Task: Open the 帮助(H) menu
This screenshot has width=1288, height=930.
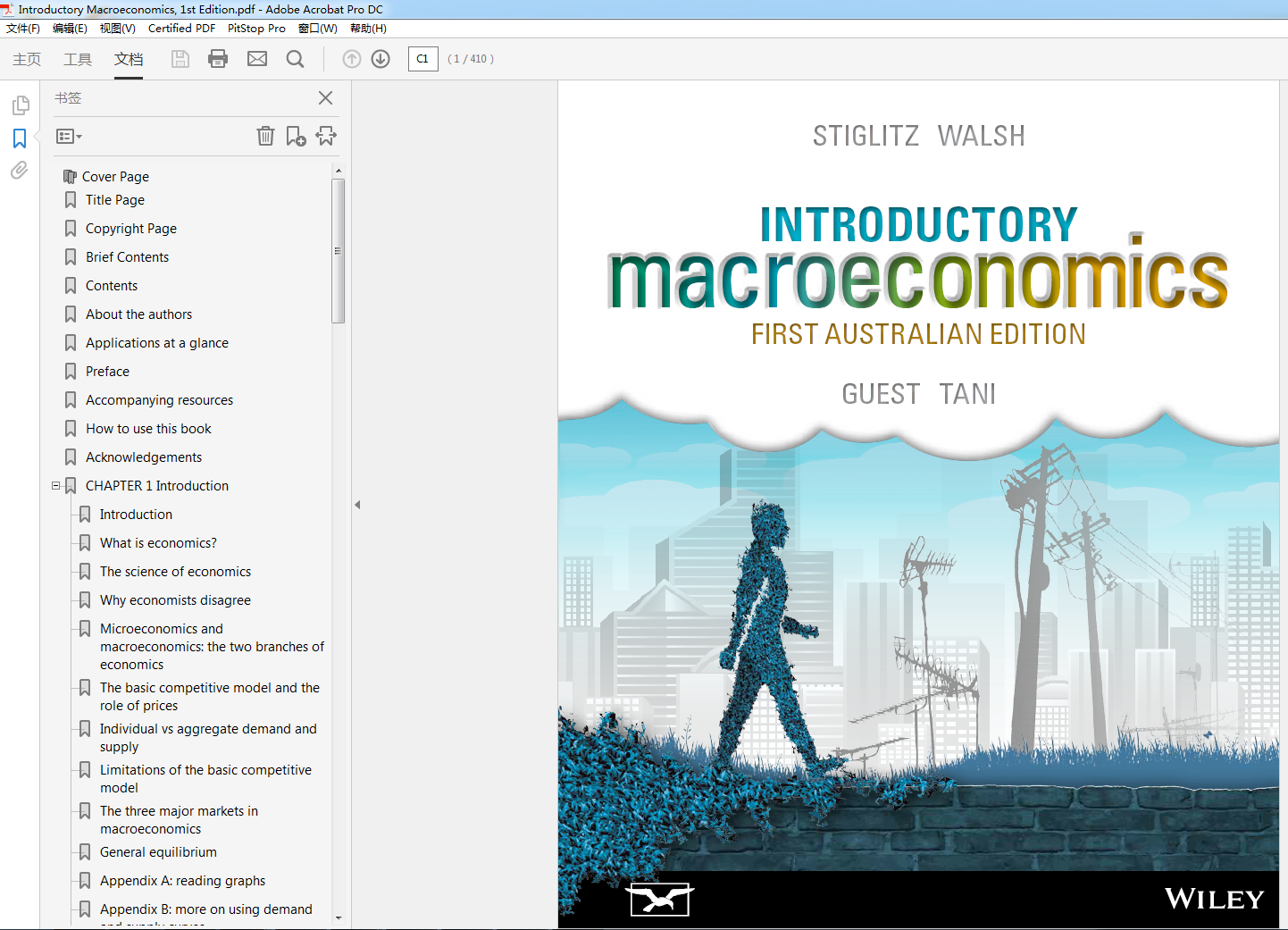Action: pyautogui.click(x=368, y=28)
